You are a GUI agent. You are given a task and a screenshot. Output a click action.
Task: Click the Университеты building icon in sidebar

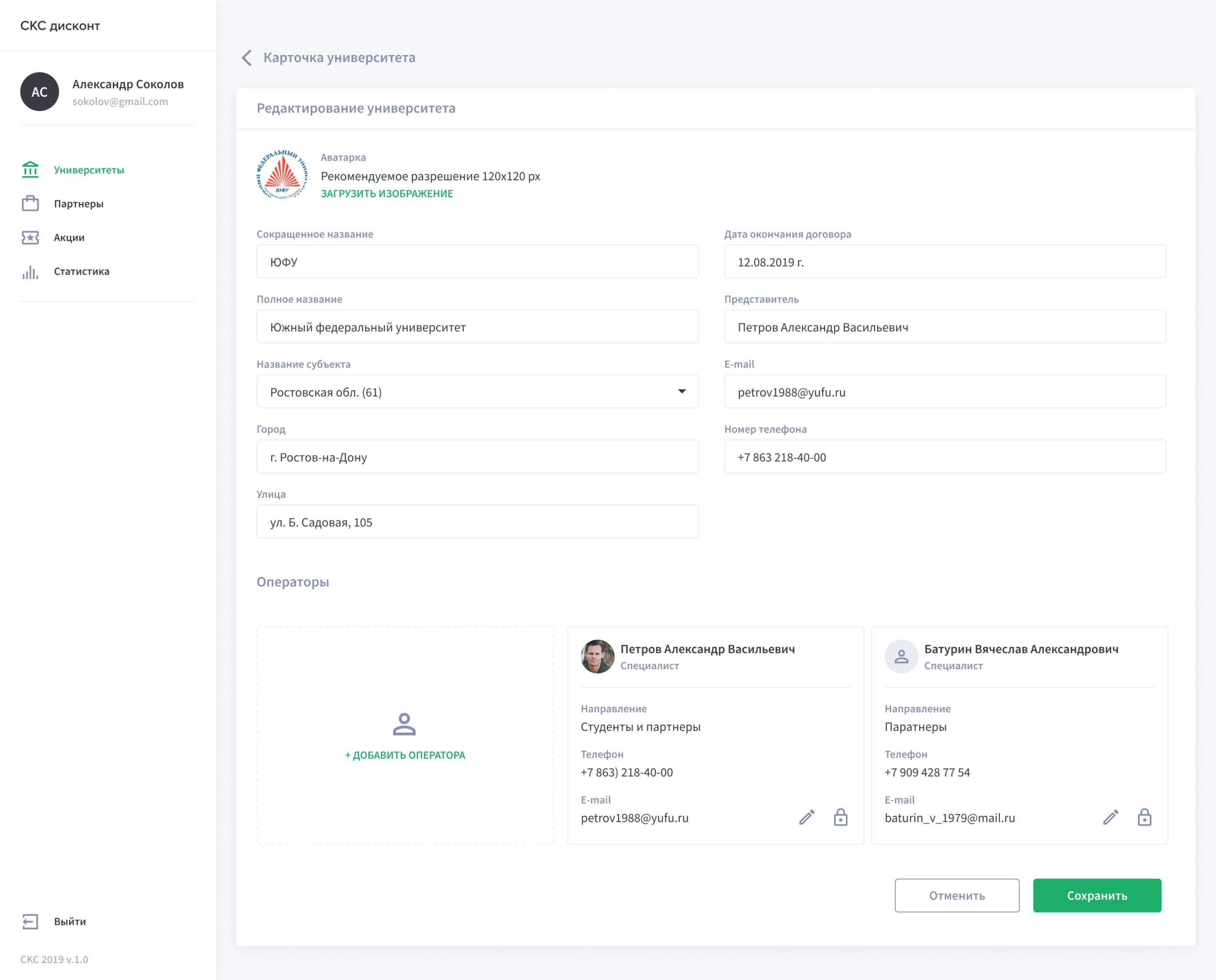point(30,169)
